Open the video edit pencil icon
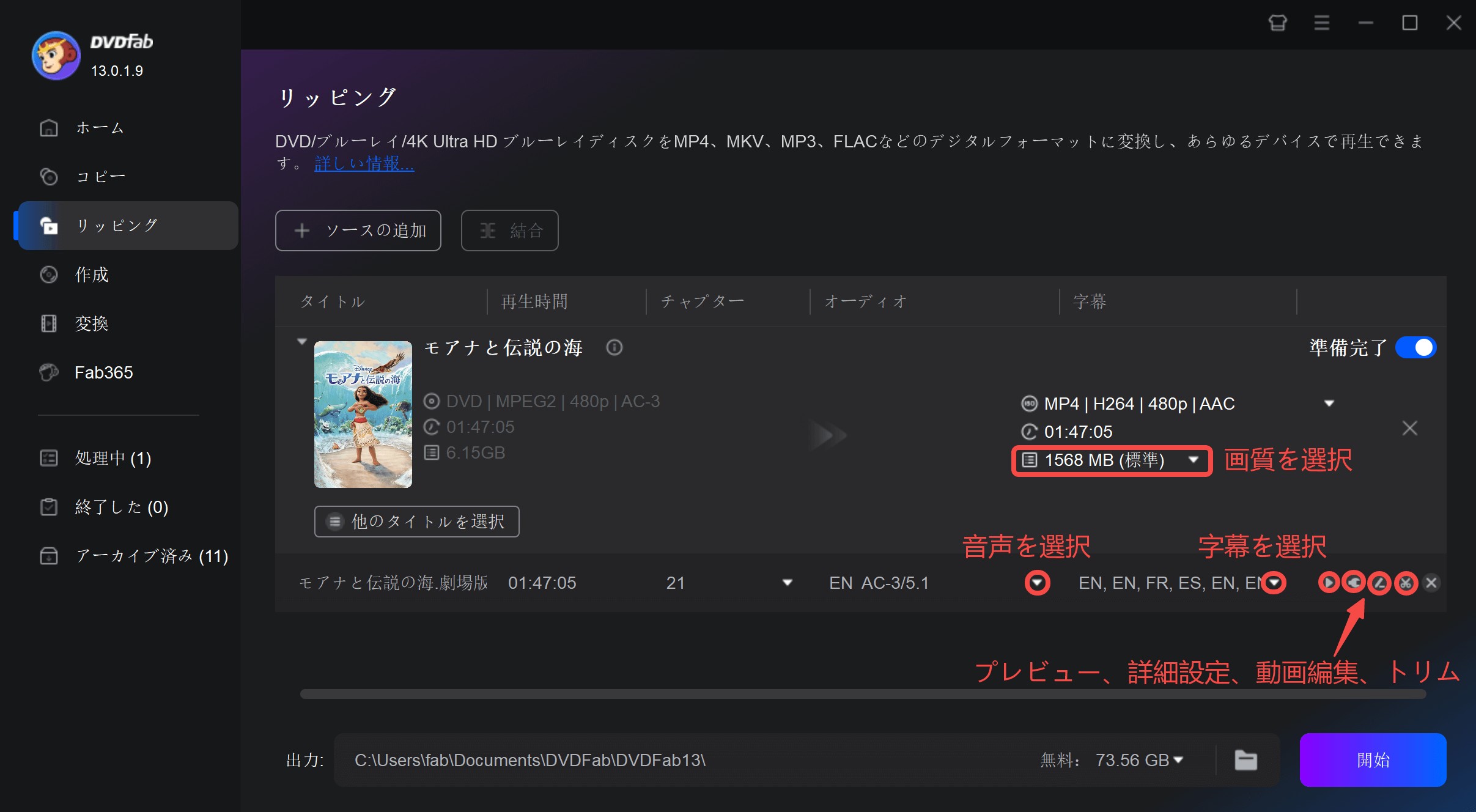The image size is (1476, 812). 1380,583
